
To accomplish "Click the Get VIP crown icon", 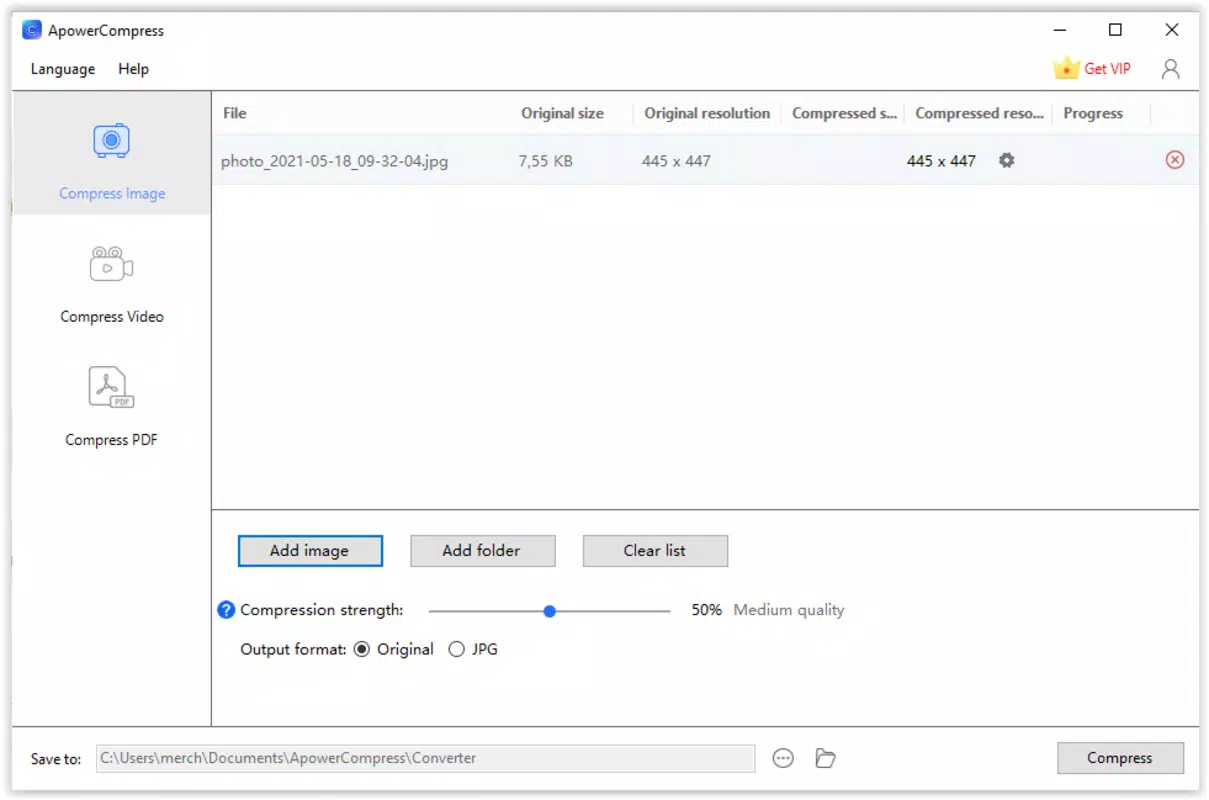I will pos(1067,68).
